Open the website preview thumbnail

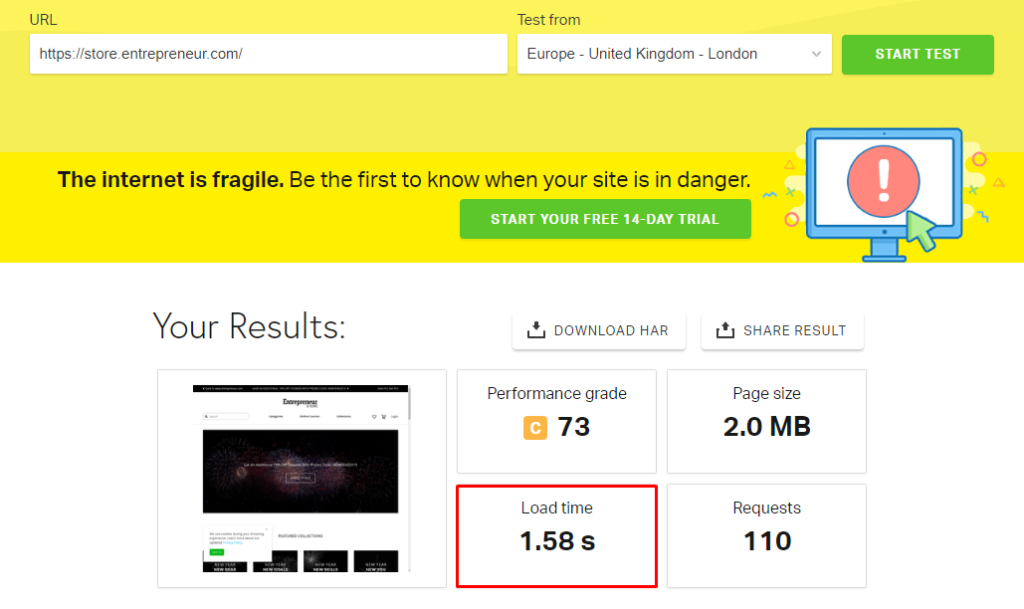pos(300,478)
